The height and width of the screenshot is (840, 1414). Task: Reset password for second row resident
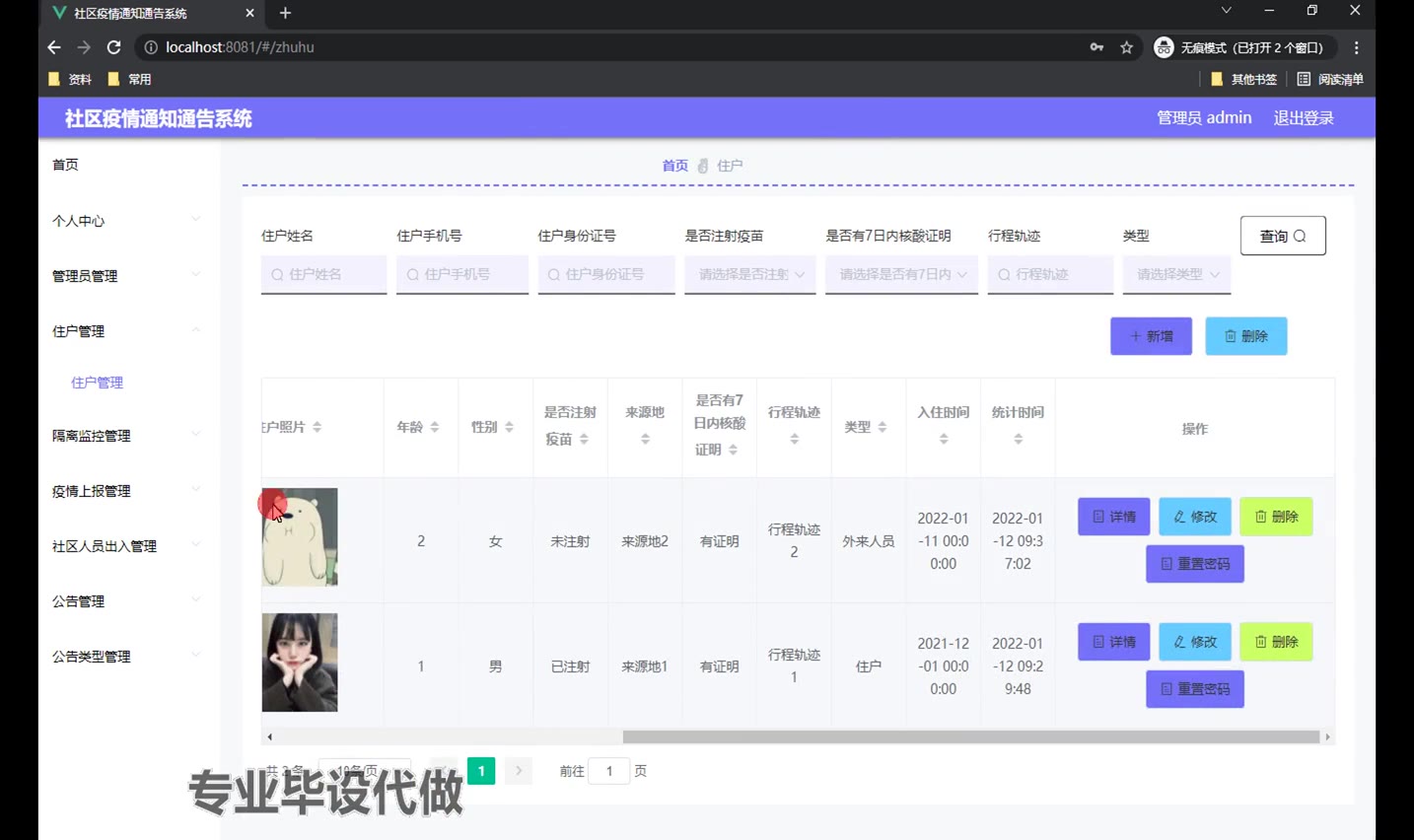point(1194,689)
